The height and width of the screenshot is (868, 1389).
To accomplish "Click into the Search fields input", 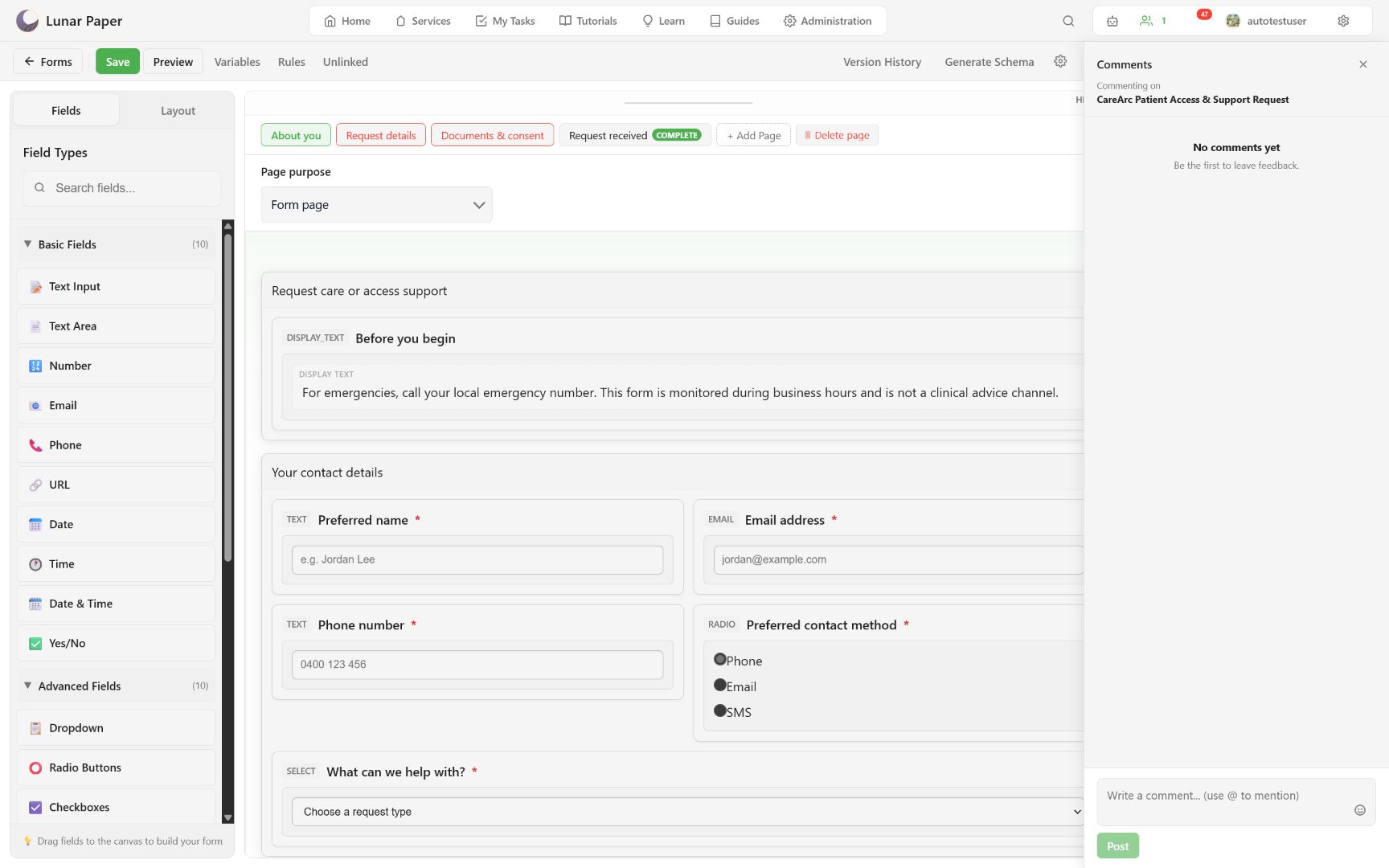I will (122, 188).
